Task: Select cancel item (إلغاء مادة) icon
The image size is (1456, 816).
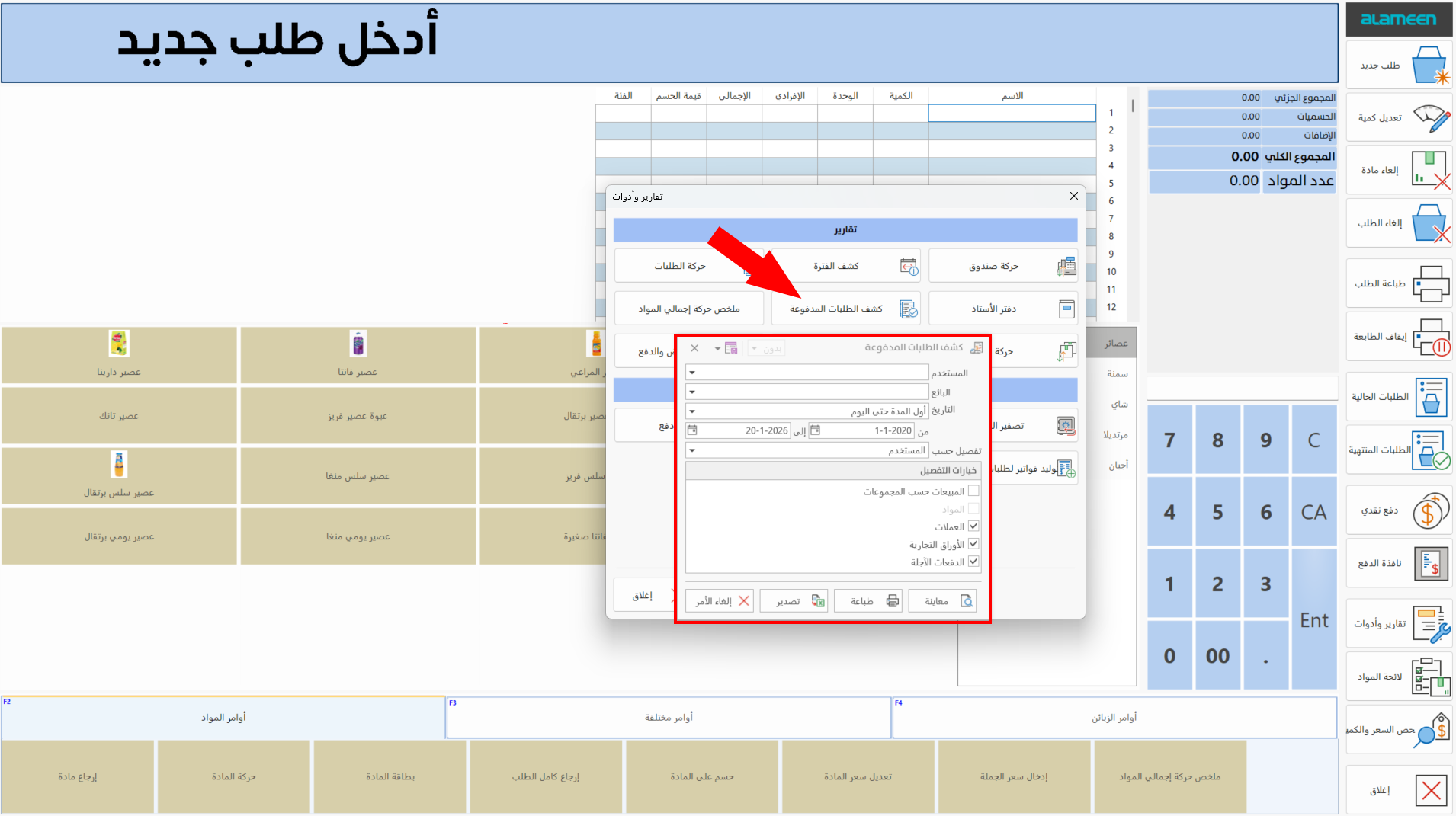Action: pyautogui.click(x=1430, y=170)
